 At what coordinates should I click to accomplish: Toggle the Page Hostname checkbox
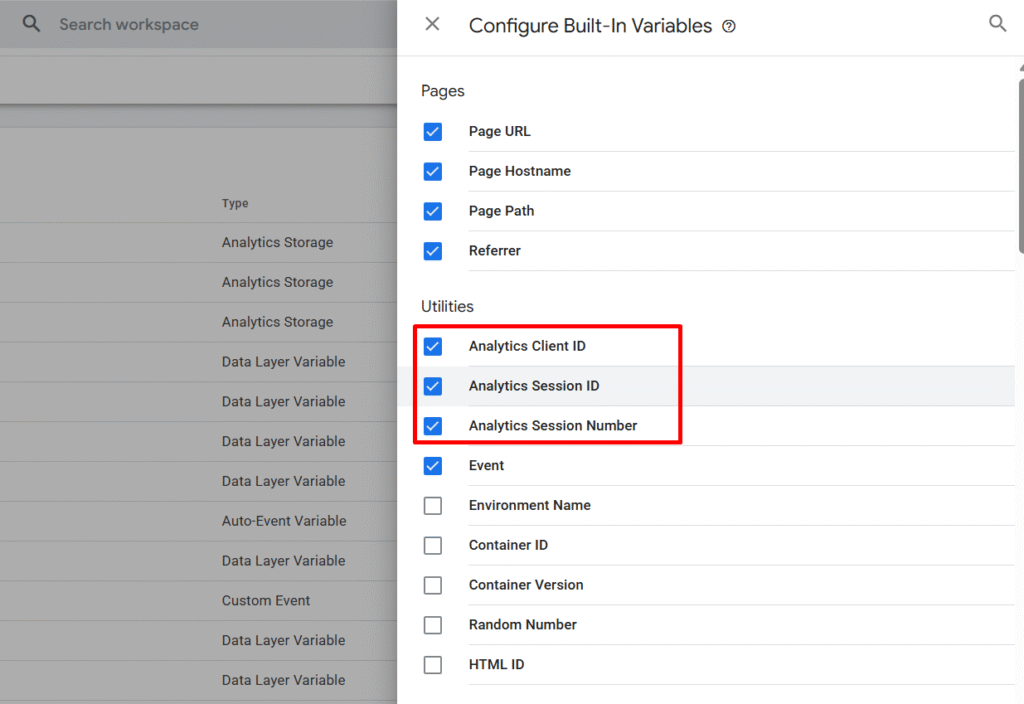433,172
